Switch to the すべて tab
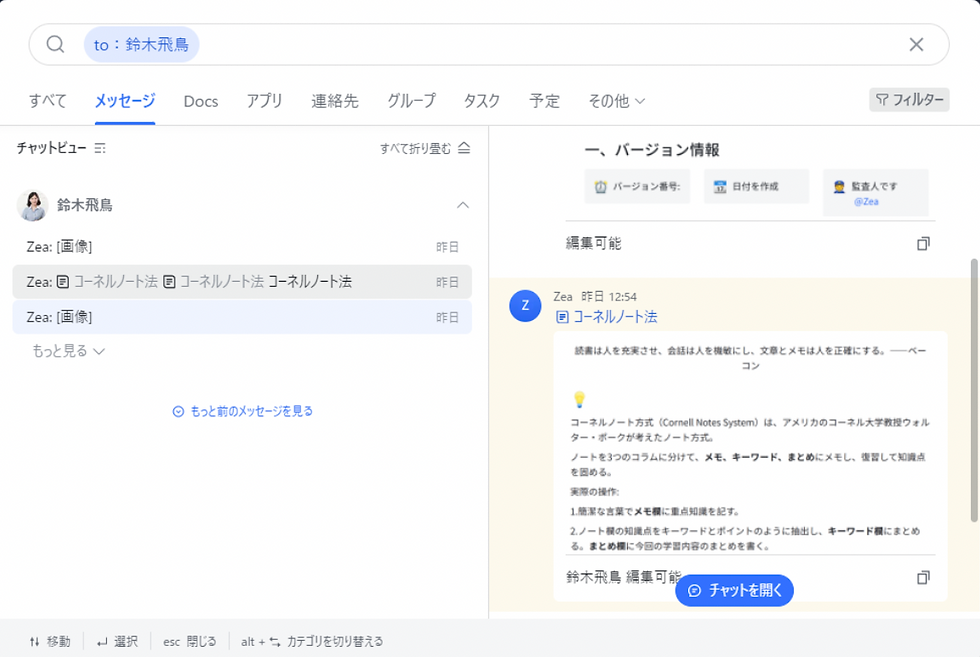 click(x=48, y=101)
